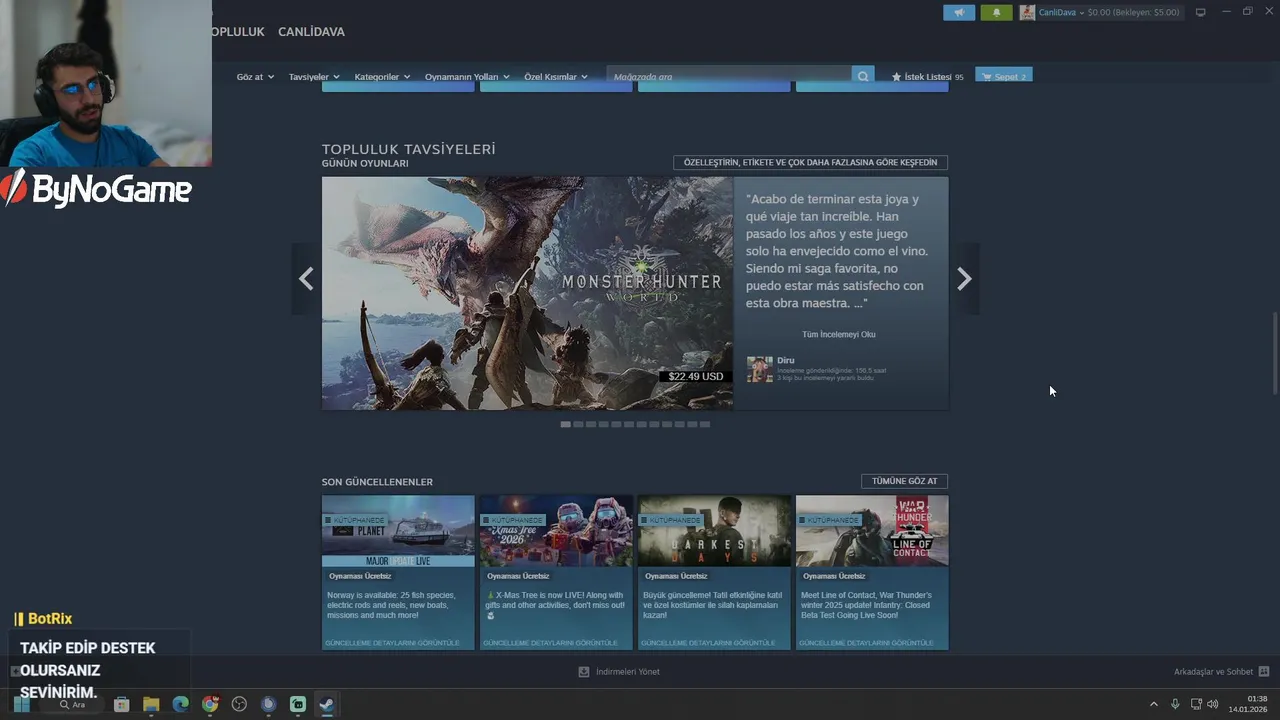Viewport: 1280px width, 720px height.
Task: Open File Explorer from taskbar
Action: click(151, 704)
